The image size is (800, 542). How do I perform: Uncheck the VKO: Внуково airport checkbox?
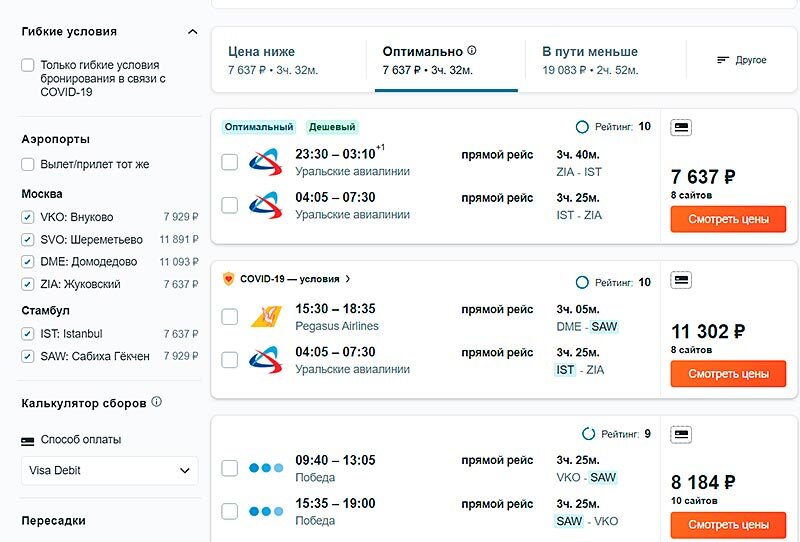pyautogui.click(x=28, y=217)
